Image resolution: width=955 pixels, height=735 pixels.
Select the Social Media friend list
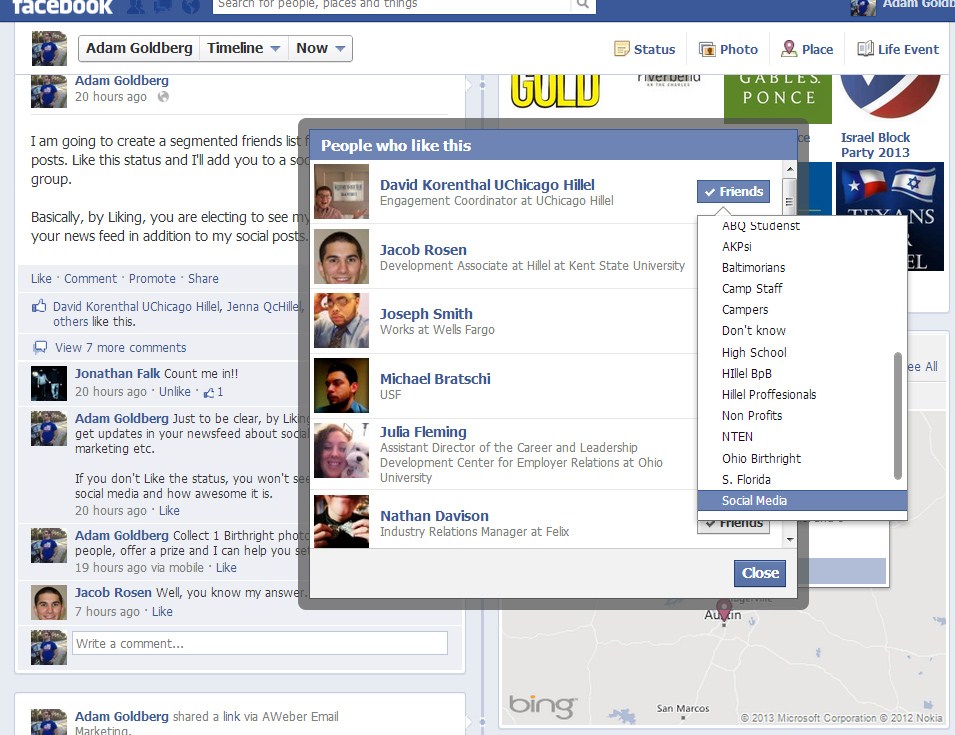(802, 501)
